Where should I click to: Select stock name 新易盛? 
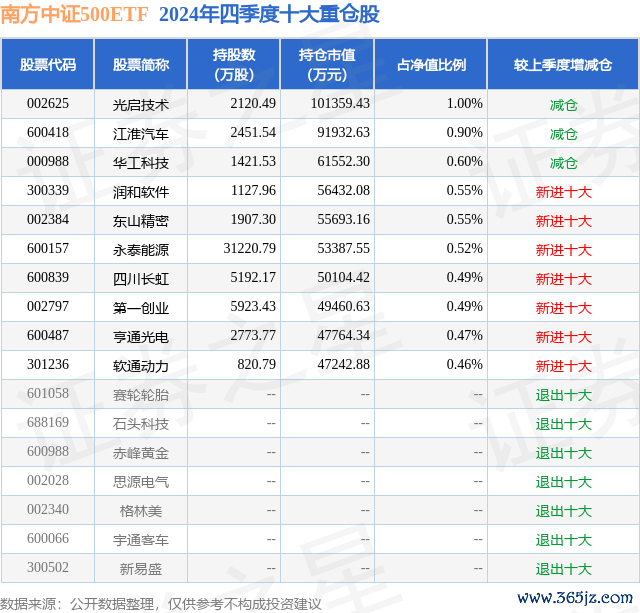click(141, 569)
